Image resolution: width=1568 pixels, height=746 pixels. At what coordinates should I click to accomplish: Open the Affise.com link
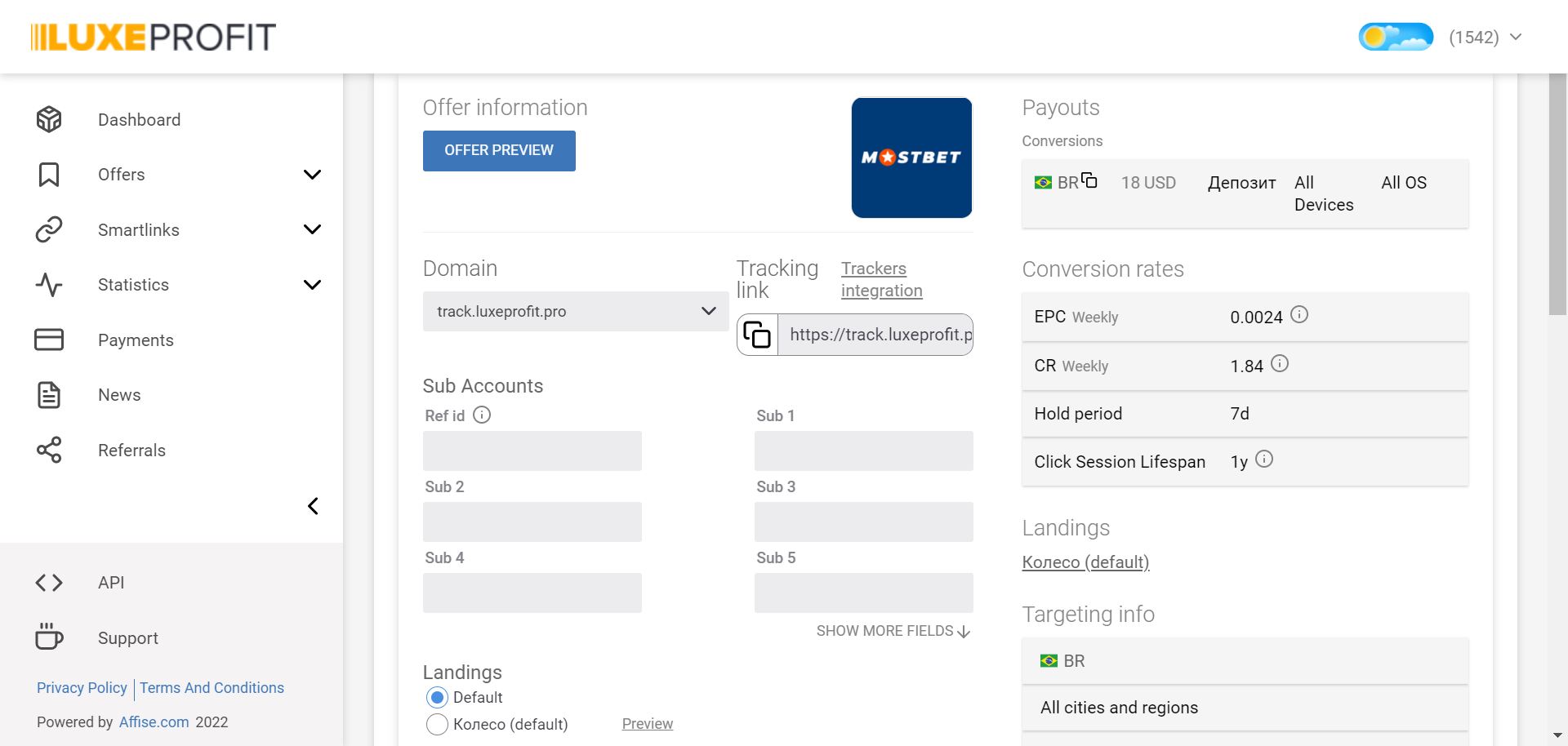pyautogui.click(x=154, y=722)
